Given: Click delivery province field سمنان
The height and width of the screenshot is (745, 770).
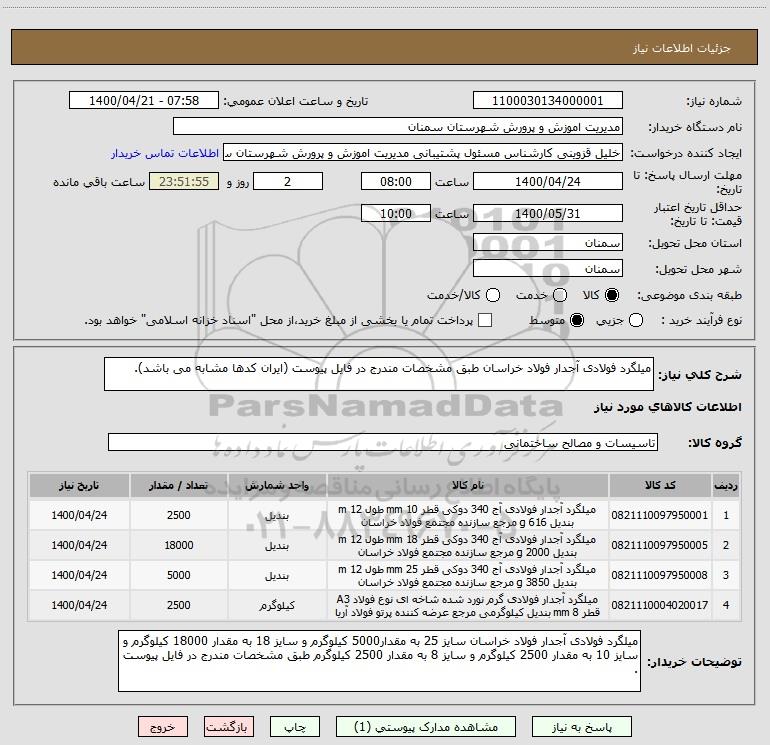Looking at the screenshot, I should pos(548,243).
